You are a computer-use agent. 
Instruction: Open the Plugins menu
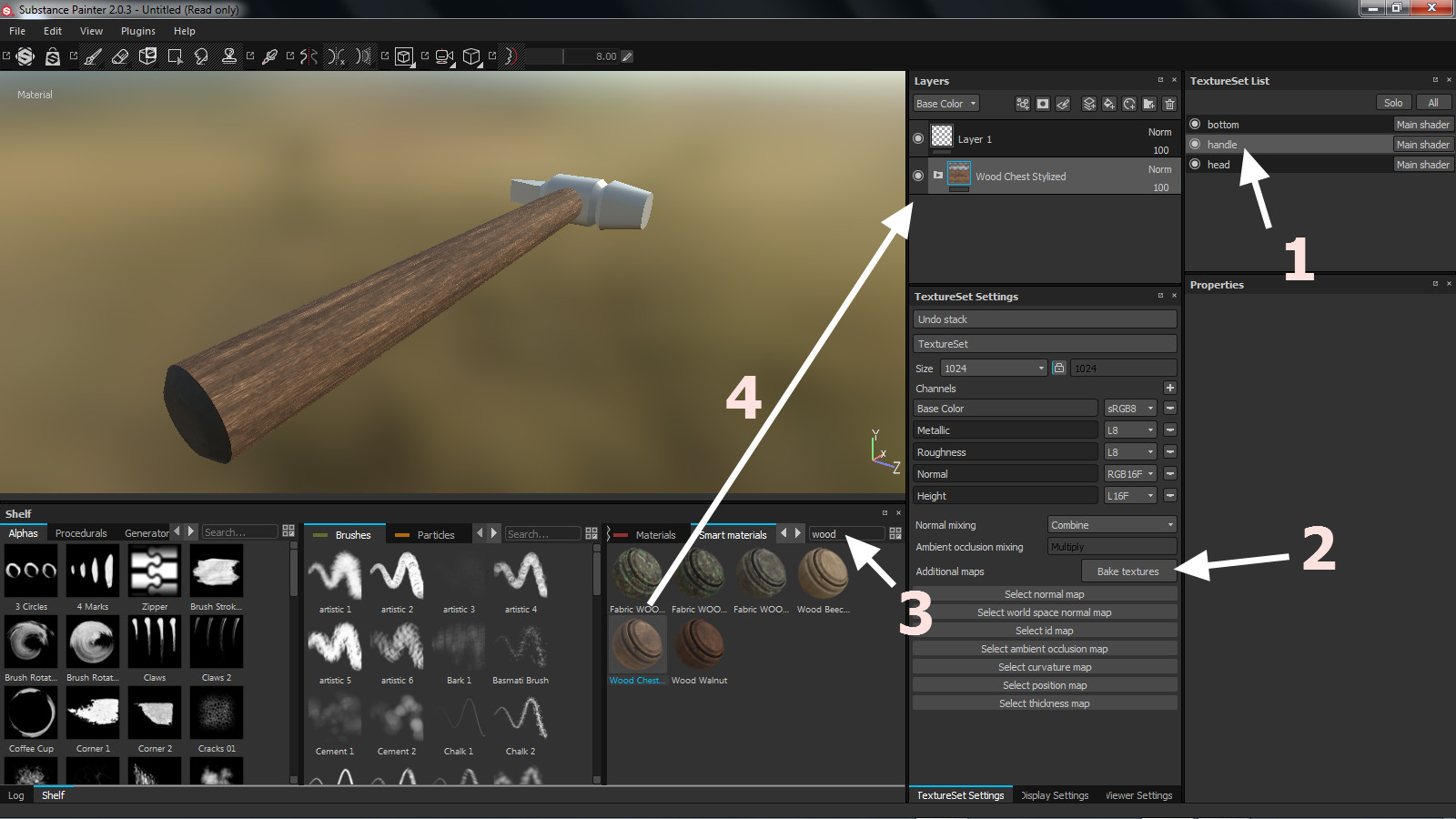(137, 31)
